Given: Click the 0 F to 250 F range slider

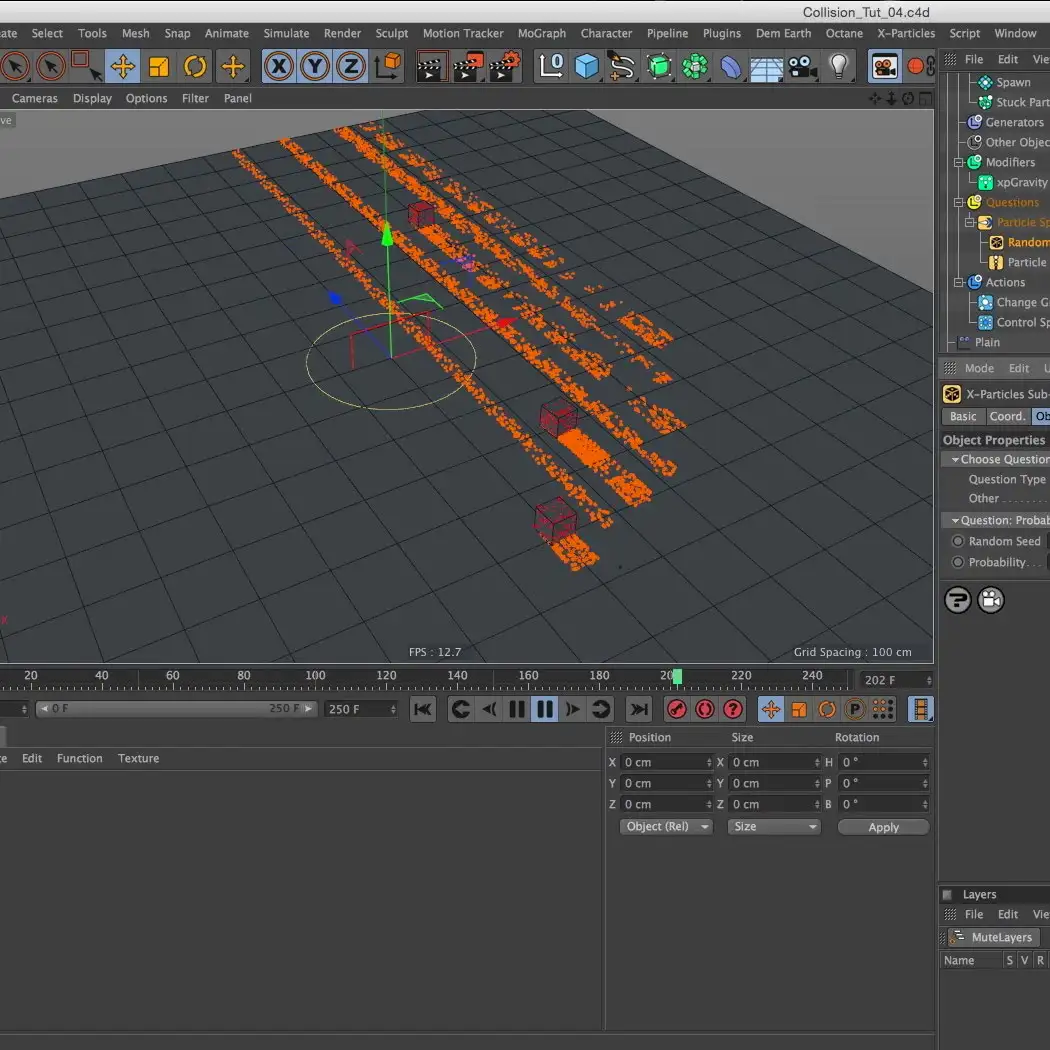Looking at the screenshot, I should click(176, 708).
